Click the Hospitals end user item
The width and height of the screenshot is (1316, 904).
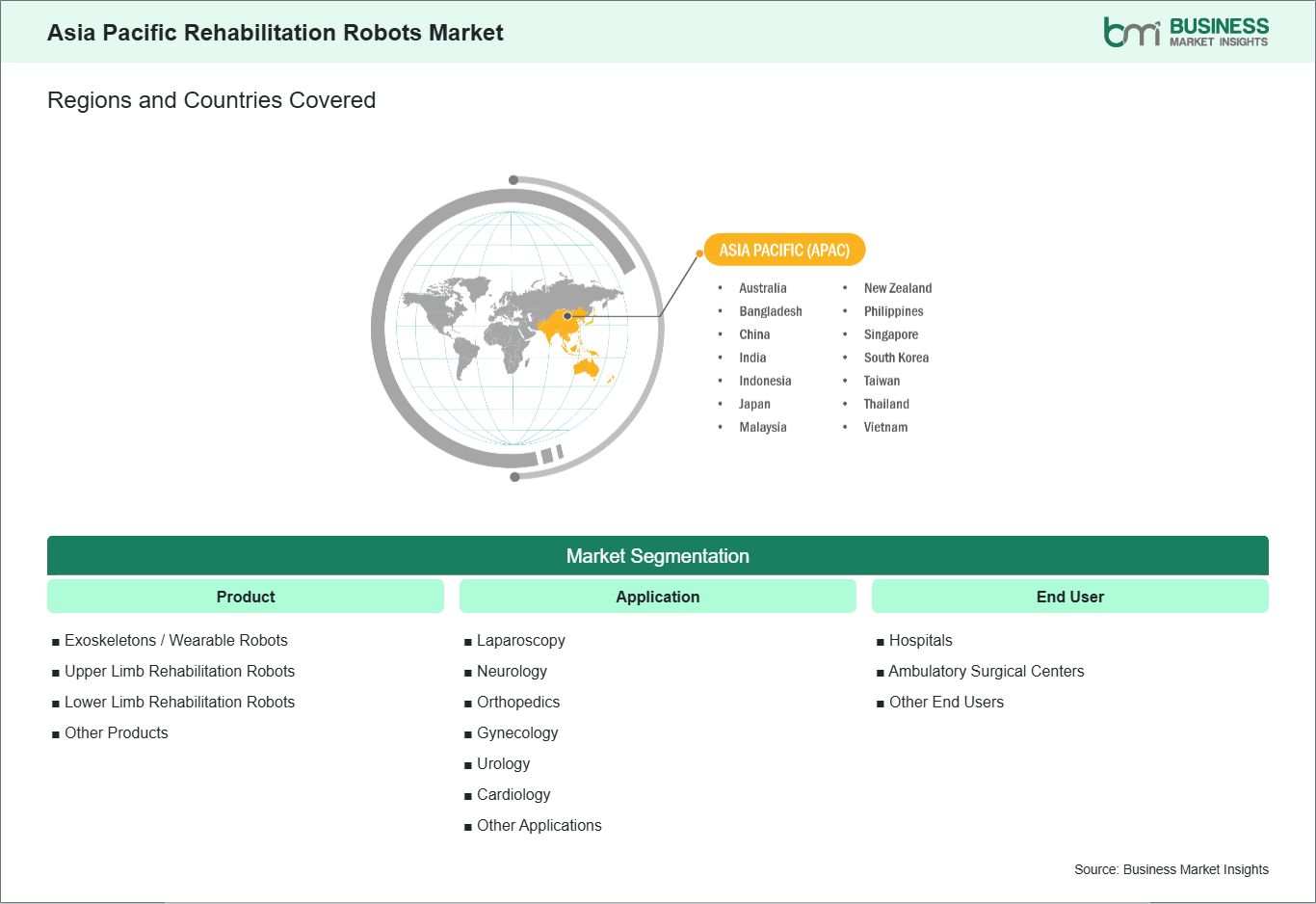coord(920,640)
